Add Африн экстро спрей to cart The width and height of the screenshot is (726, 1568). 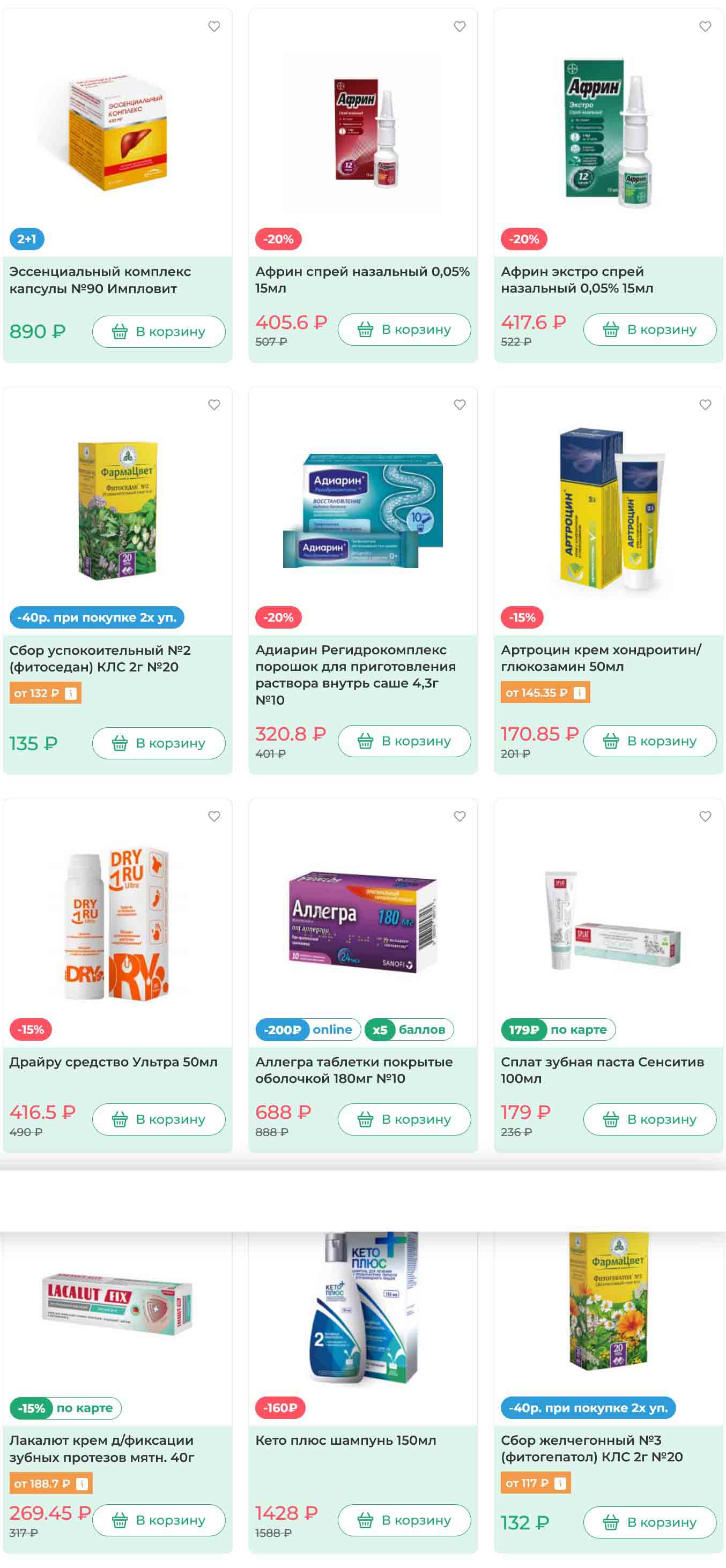[x=650, y=330]
